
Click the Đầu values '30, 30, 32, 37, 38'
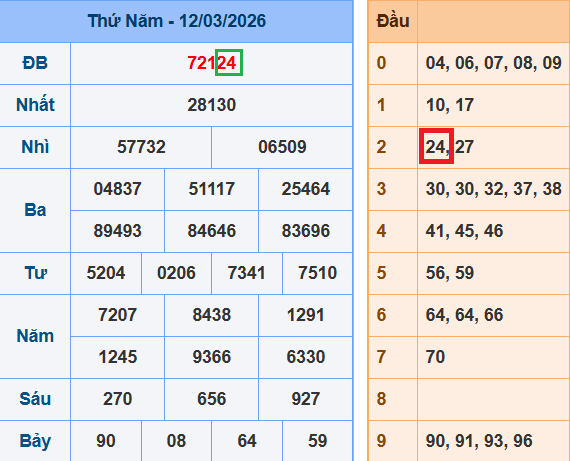point(494,189)
